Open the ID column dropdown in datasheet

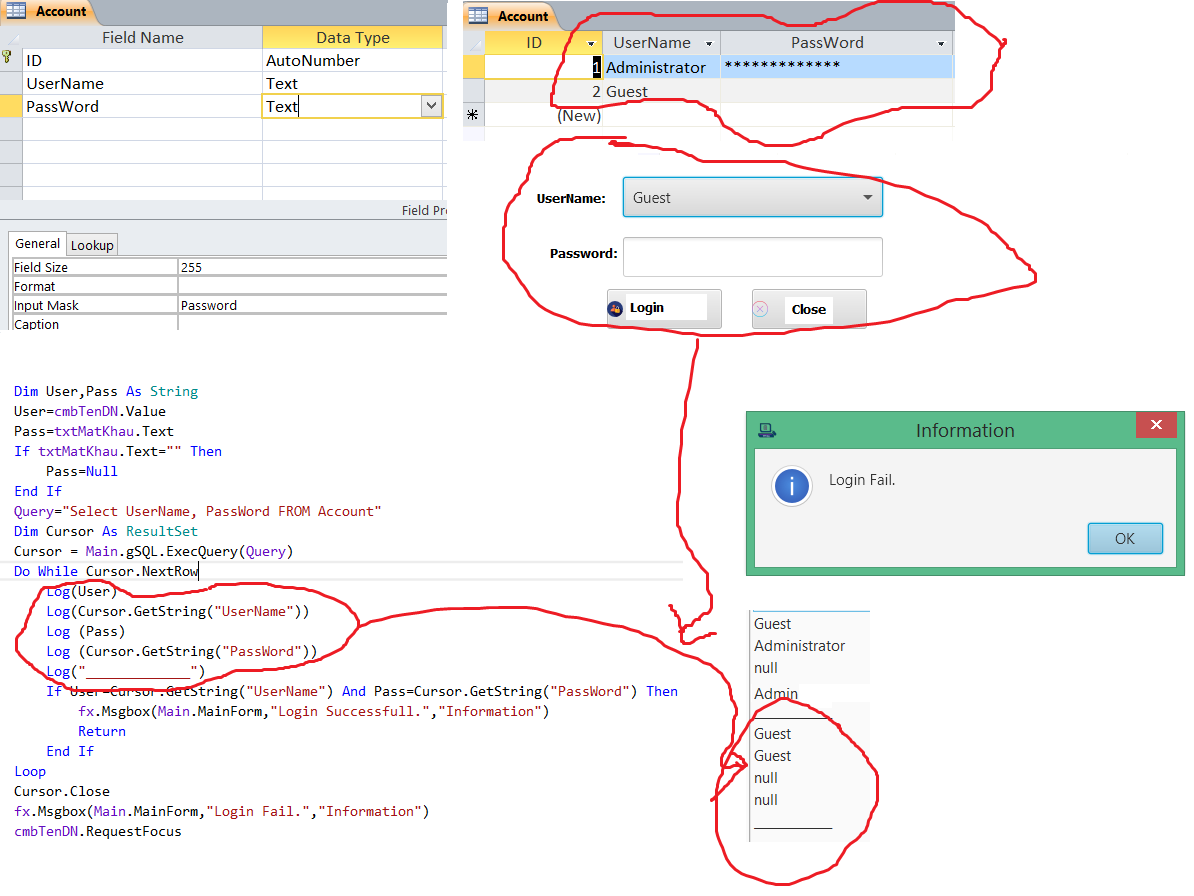click(591, 43)
